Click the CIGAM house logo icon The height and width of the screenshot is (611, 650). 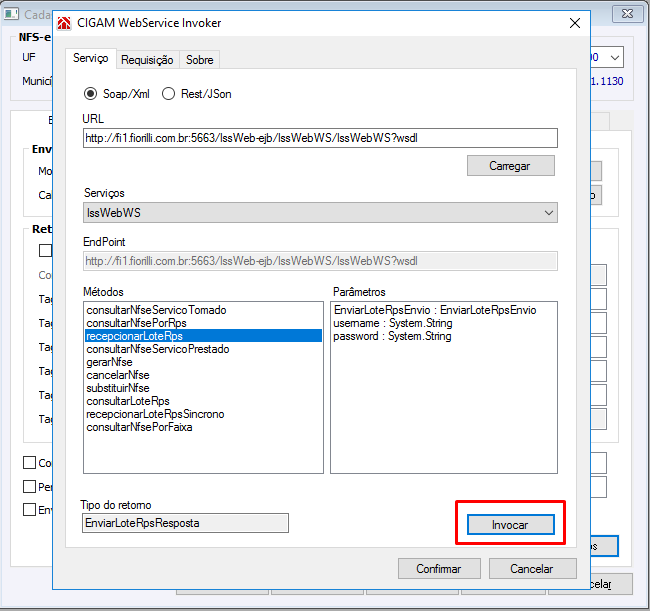(64, 23)
